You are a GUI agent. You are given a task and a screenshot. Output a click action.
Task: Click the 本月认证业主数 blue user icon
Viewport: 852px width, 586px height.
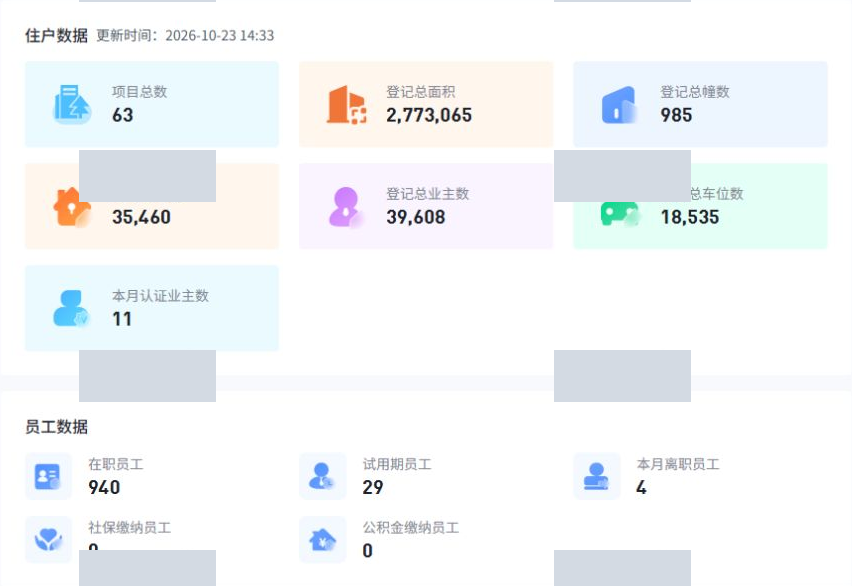coord(71,308)
